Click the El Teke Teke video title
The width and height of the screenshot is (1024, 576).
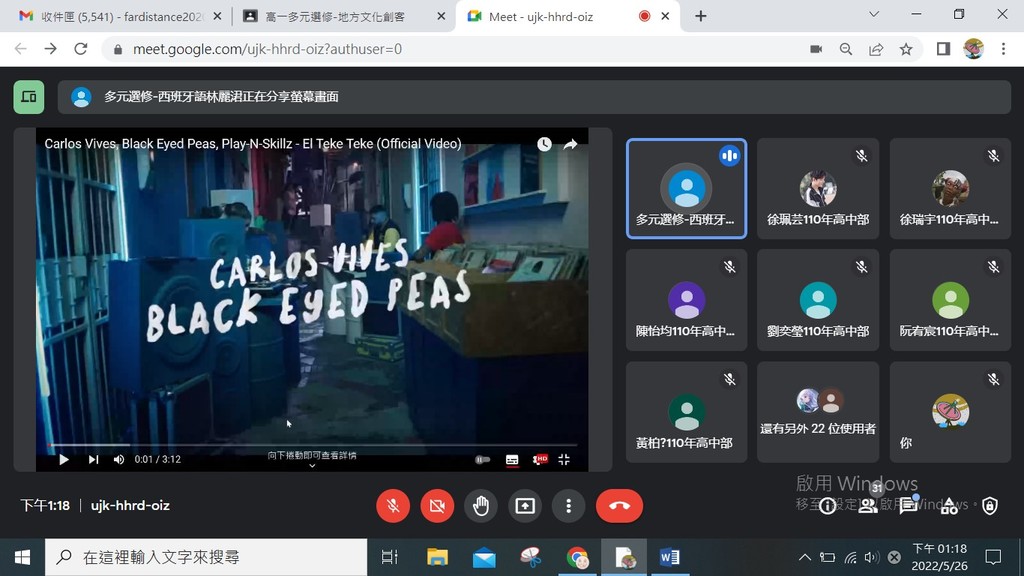tap(253, 144)
